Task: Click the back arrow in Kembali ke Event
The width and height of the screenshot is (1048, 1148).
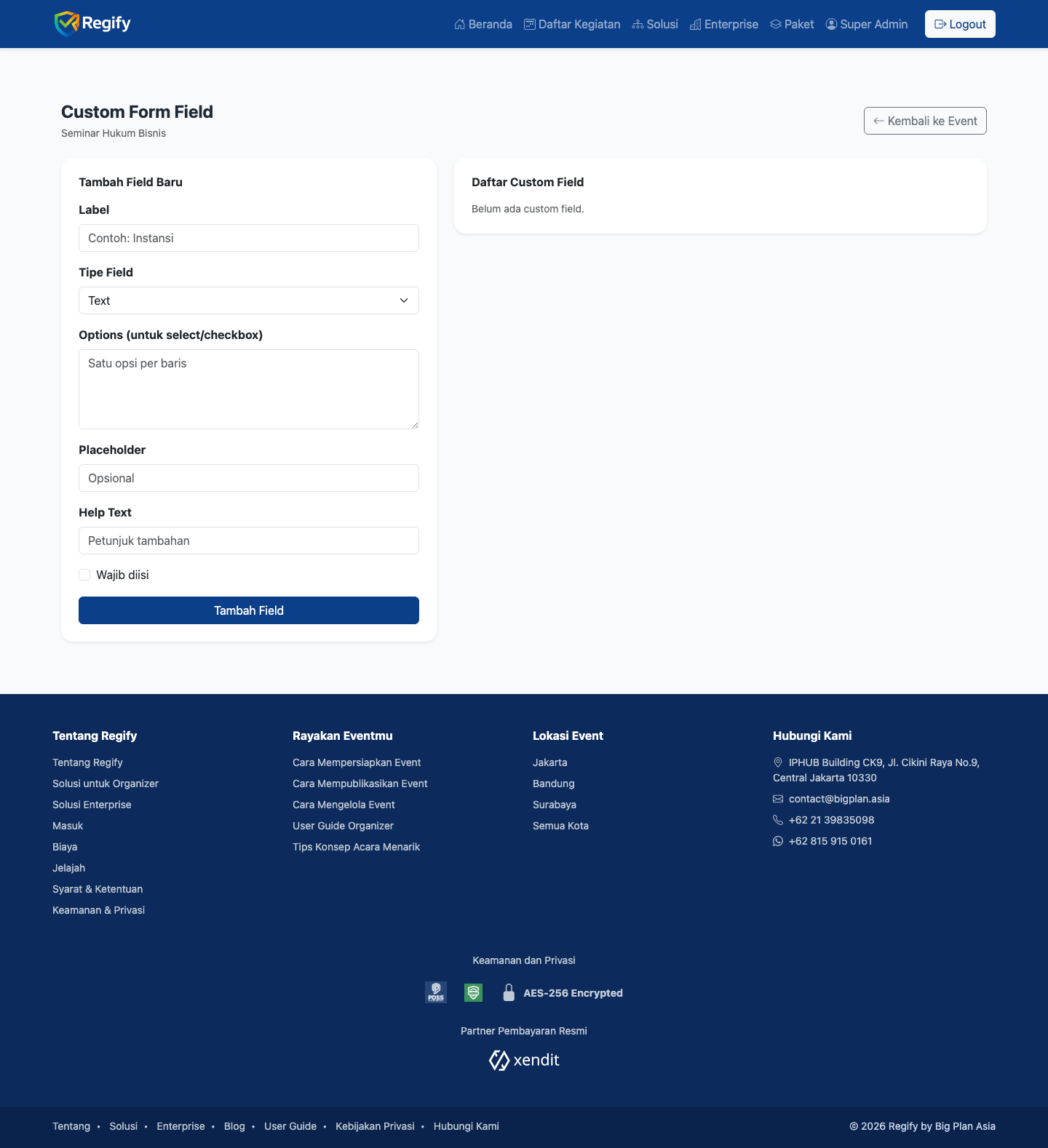Action: click(x=878, y=121)
